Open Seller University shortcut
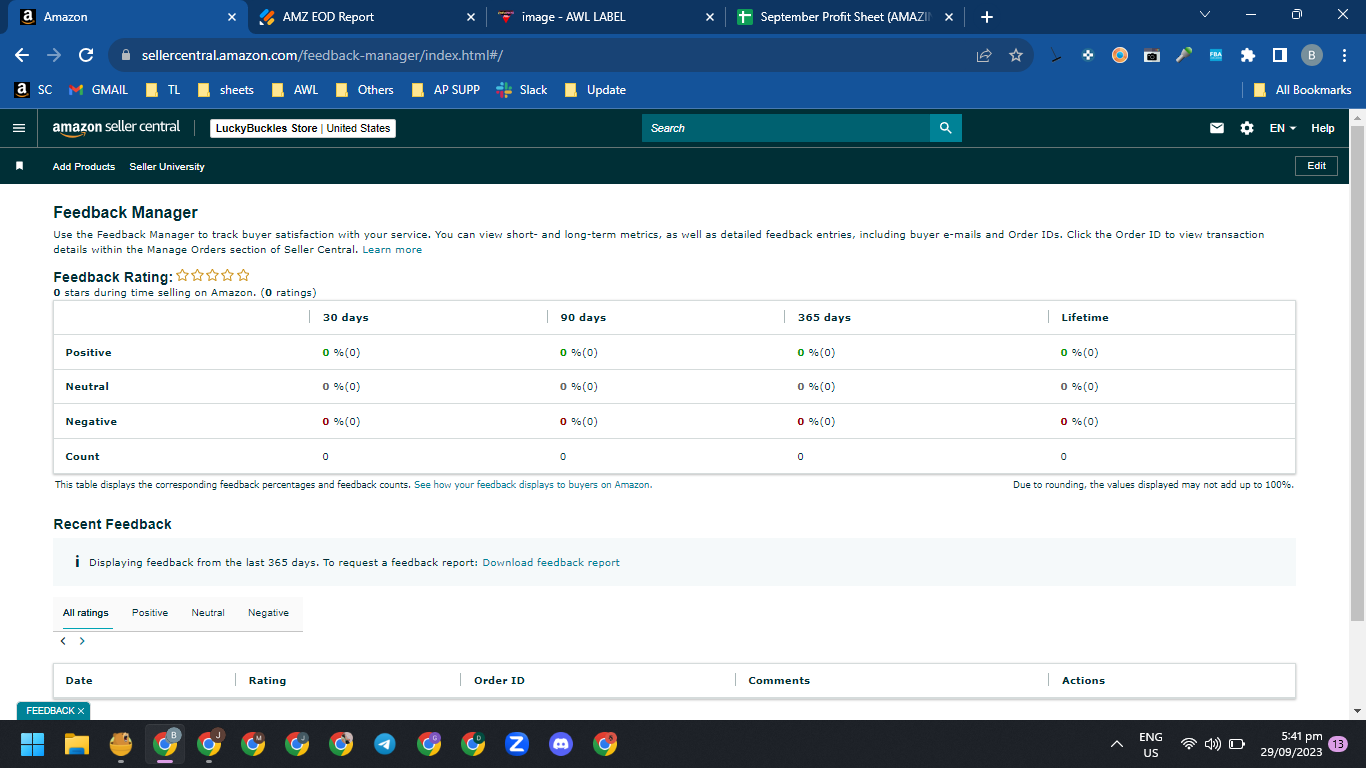Viewport: 1366px width, 768px height. (167, 167)
